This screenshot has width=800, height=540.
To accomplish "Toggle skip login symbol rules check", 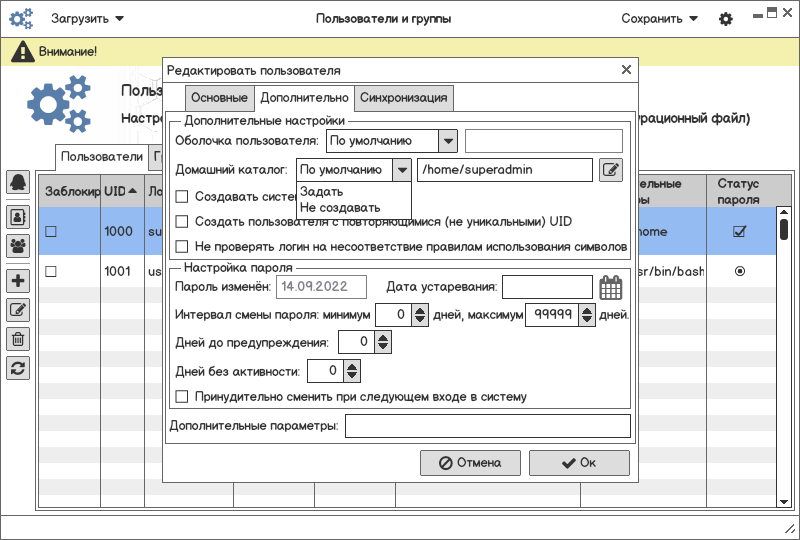I will (182, 246).
